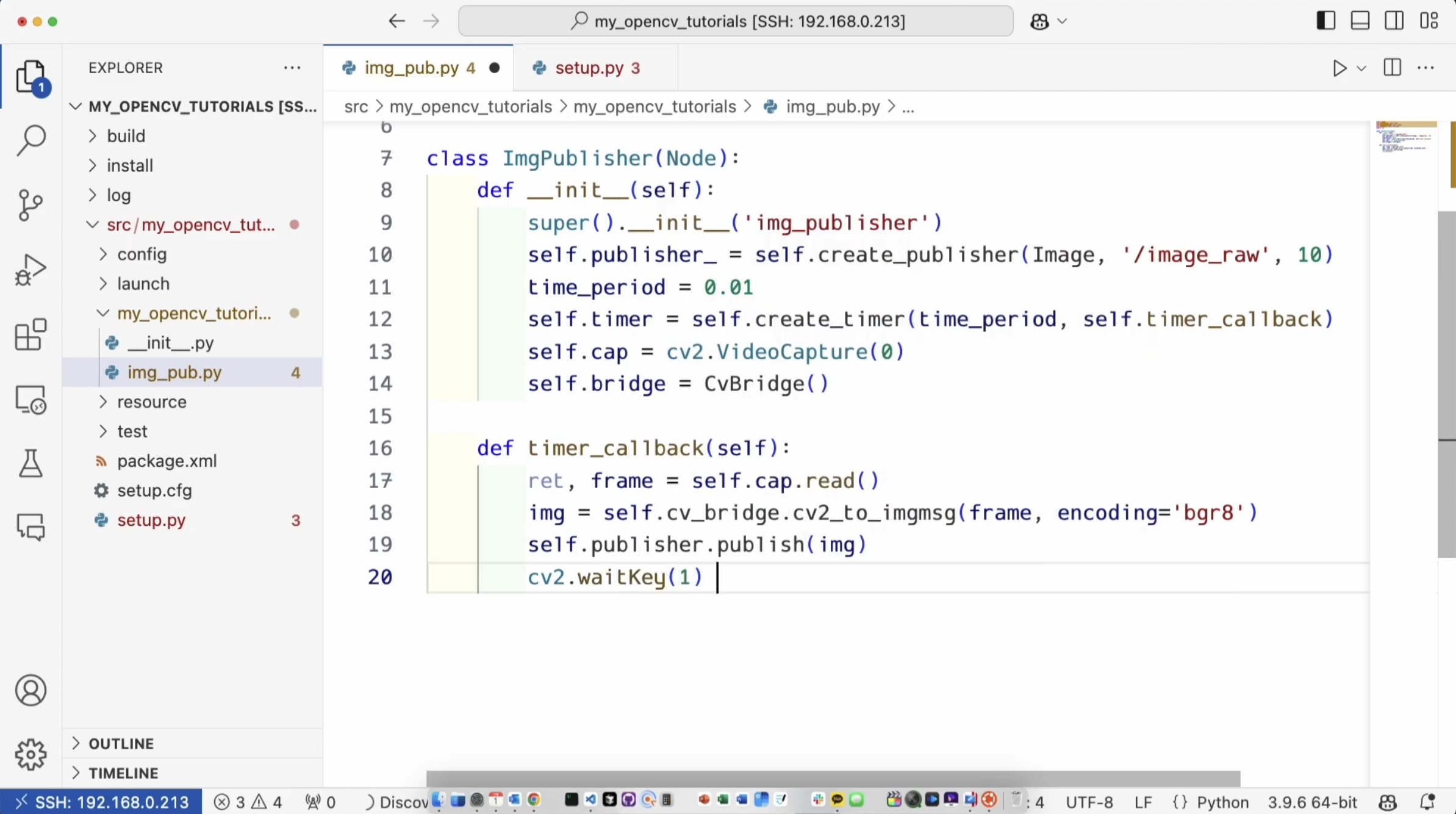
Task: Select the img_pub.py editor tab
Action: (411, 68)
